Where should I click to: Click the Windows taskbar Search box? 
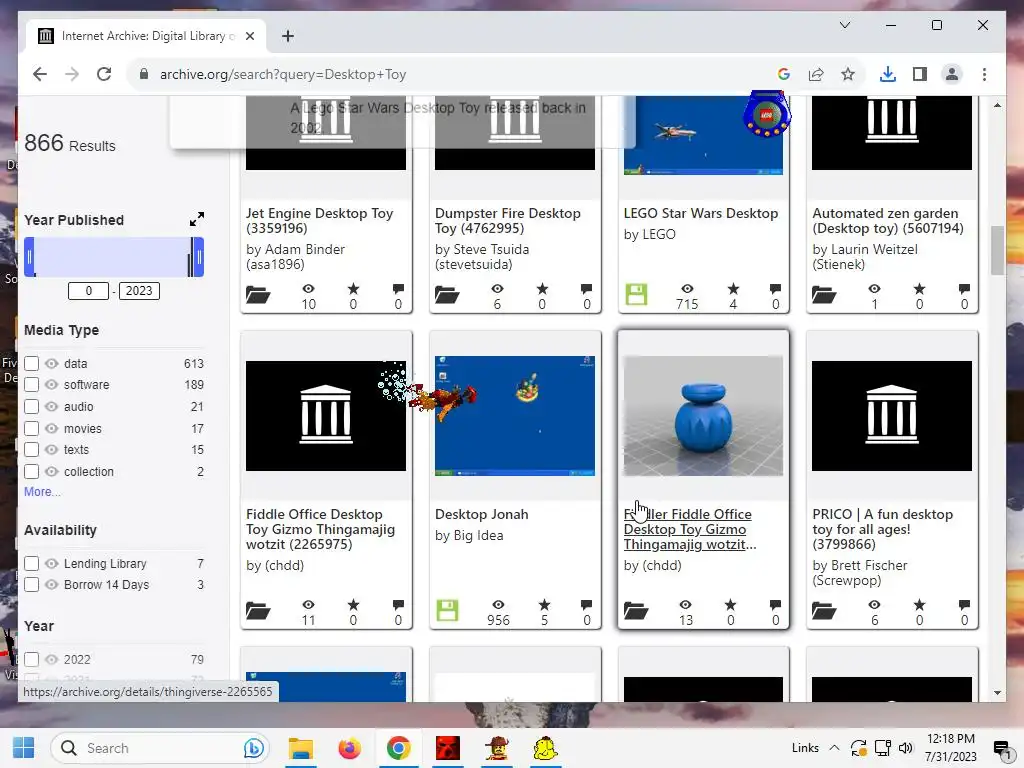tap(159, 748)
